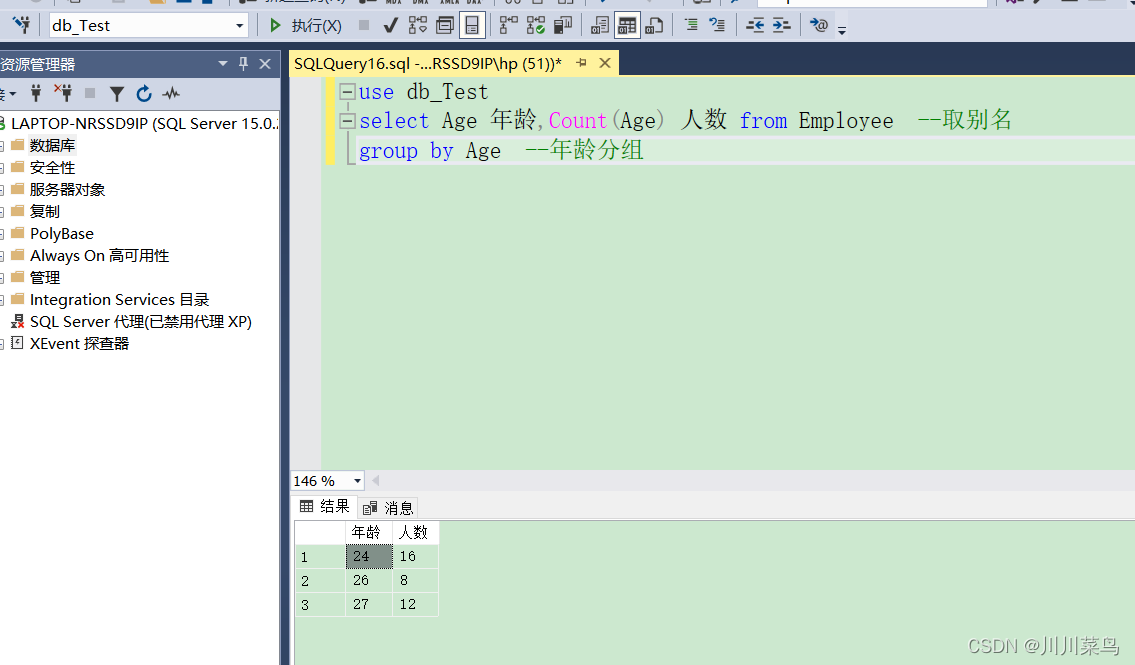Display the estimated execution plan
This screenshot has height=665, width=1135.
click(x=418, y=26)
